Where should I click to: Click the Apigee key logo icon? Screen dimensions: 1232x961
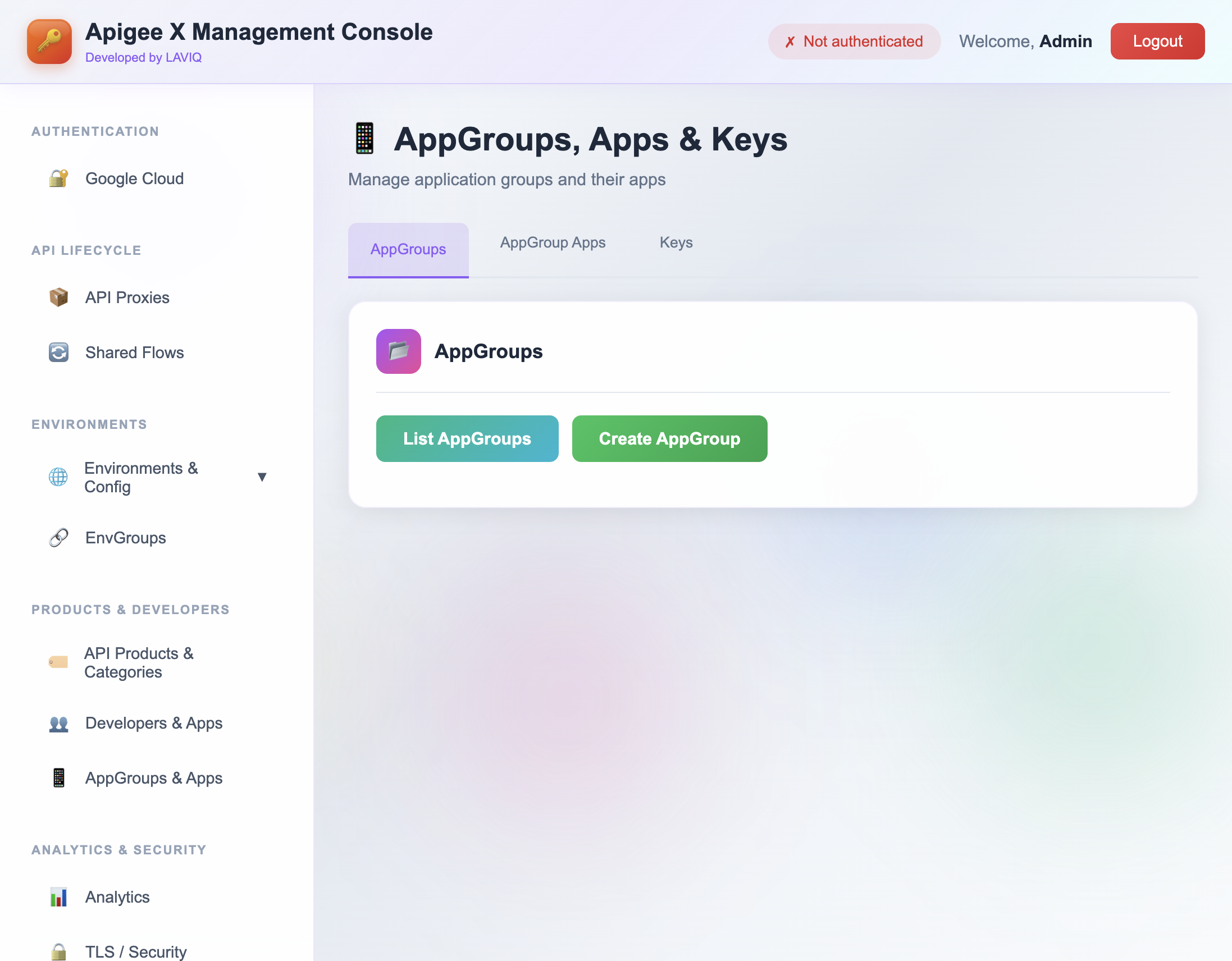49,40
